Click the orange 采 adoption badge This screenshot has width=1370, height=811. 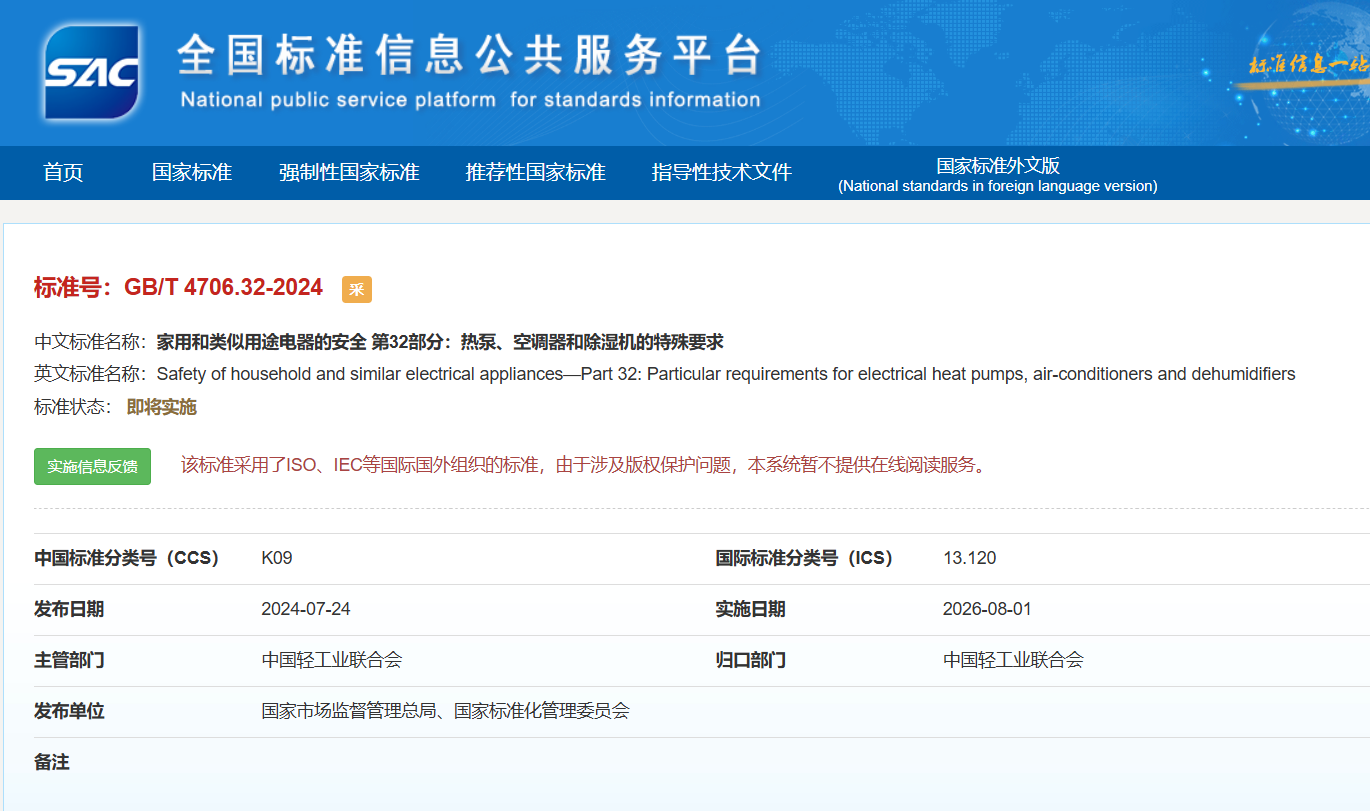click(357, 289)
